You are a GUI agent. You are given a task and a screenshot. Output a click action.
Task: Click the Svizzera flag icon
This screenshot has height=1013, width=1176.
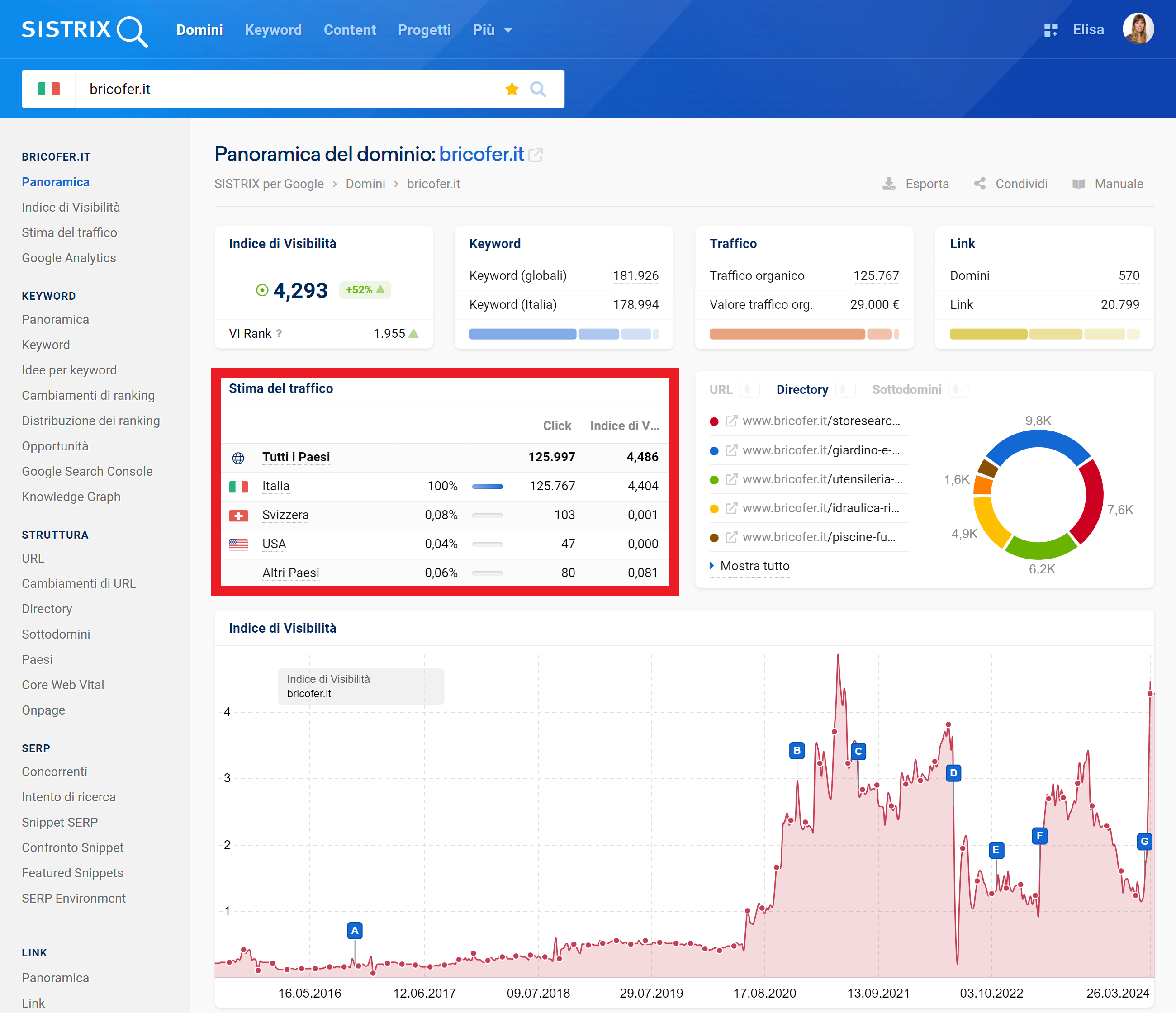pos(238,515)
